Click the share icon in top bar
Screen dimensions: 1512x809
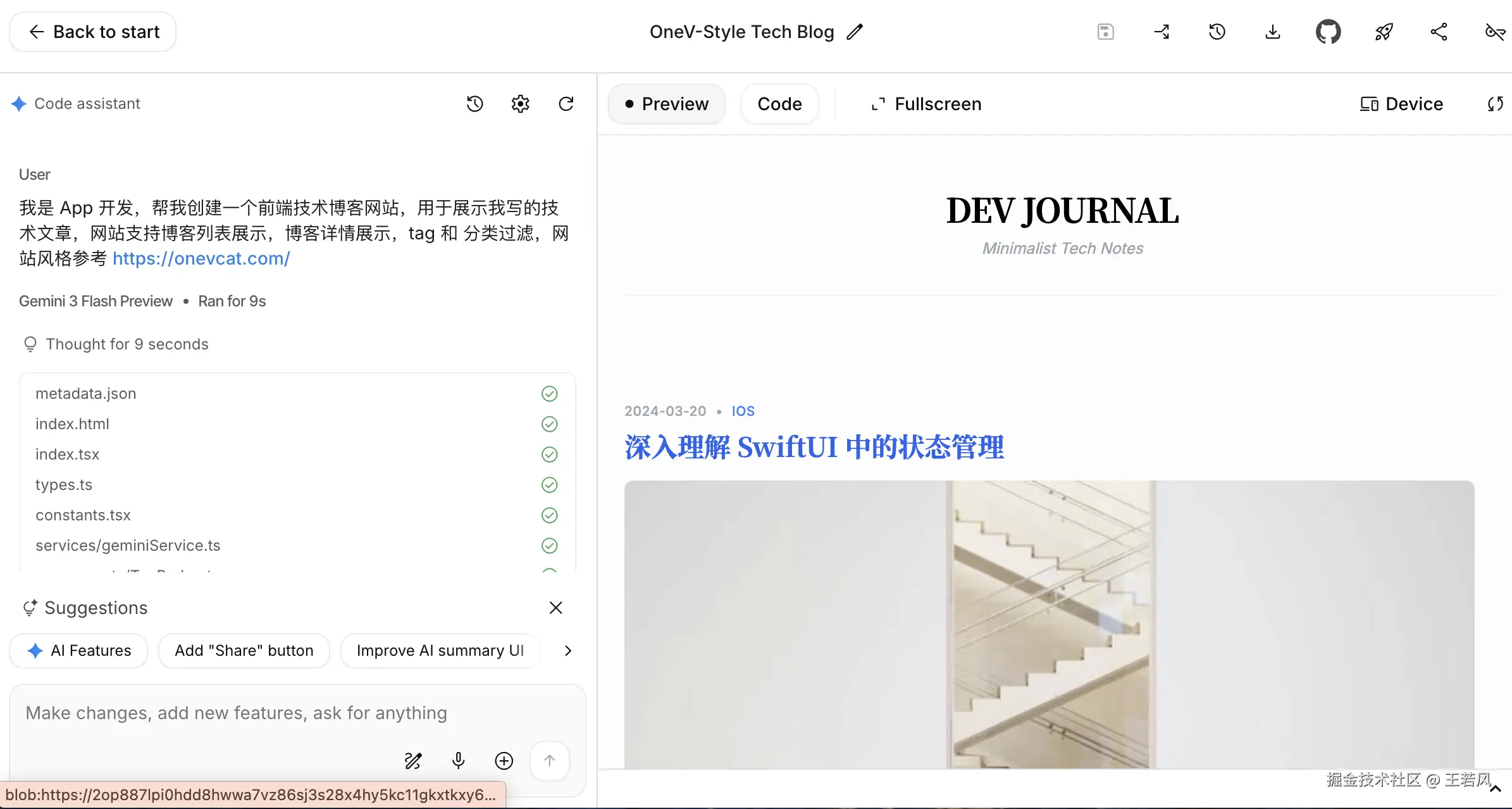tap(1439, 32)
